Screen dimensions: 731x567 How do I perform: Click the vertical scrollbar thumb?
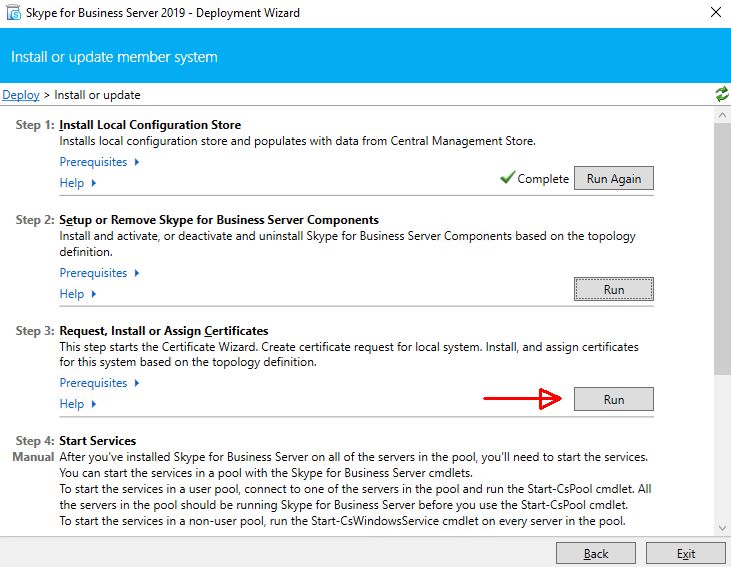[722, 249]
